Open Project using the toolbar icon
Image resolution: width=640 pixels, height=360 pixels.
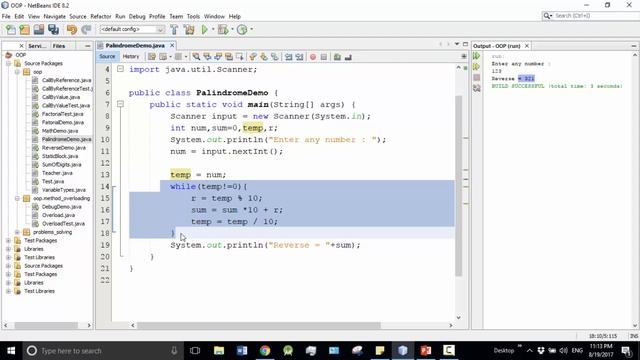(39, 29)
